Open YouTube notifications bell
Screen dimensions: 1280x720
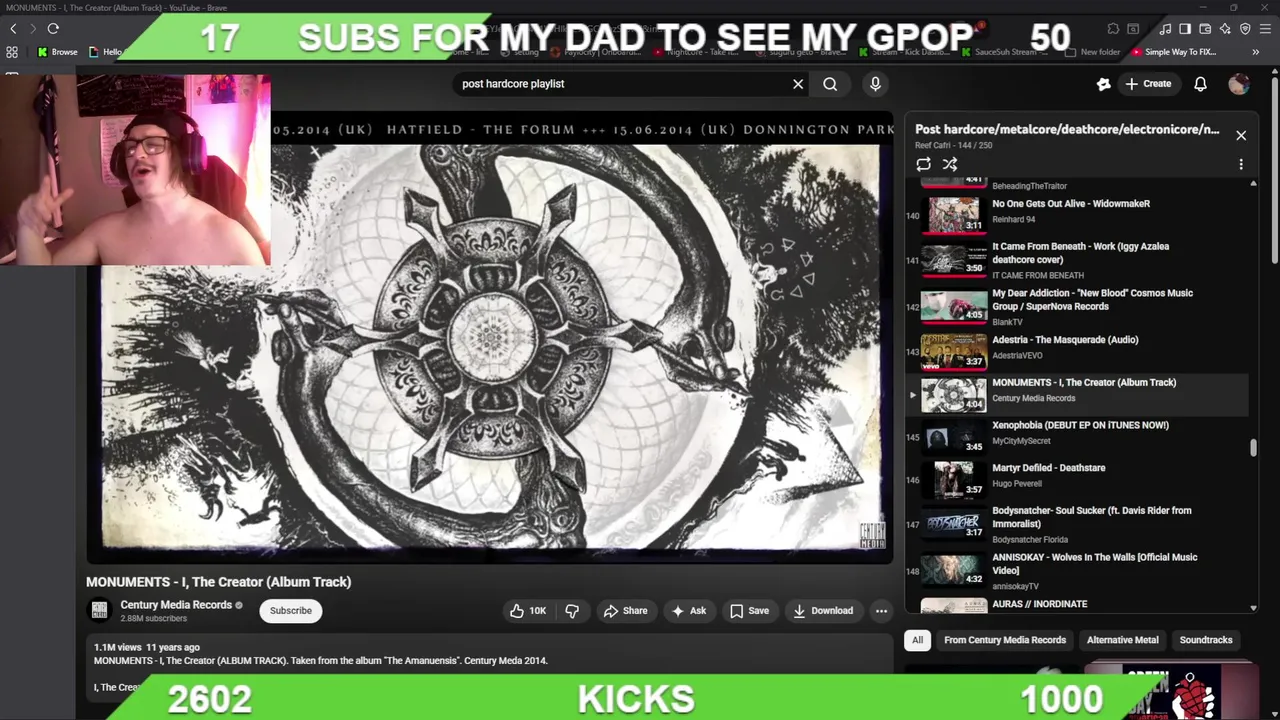1200,84
